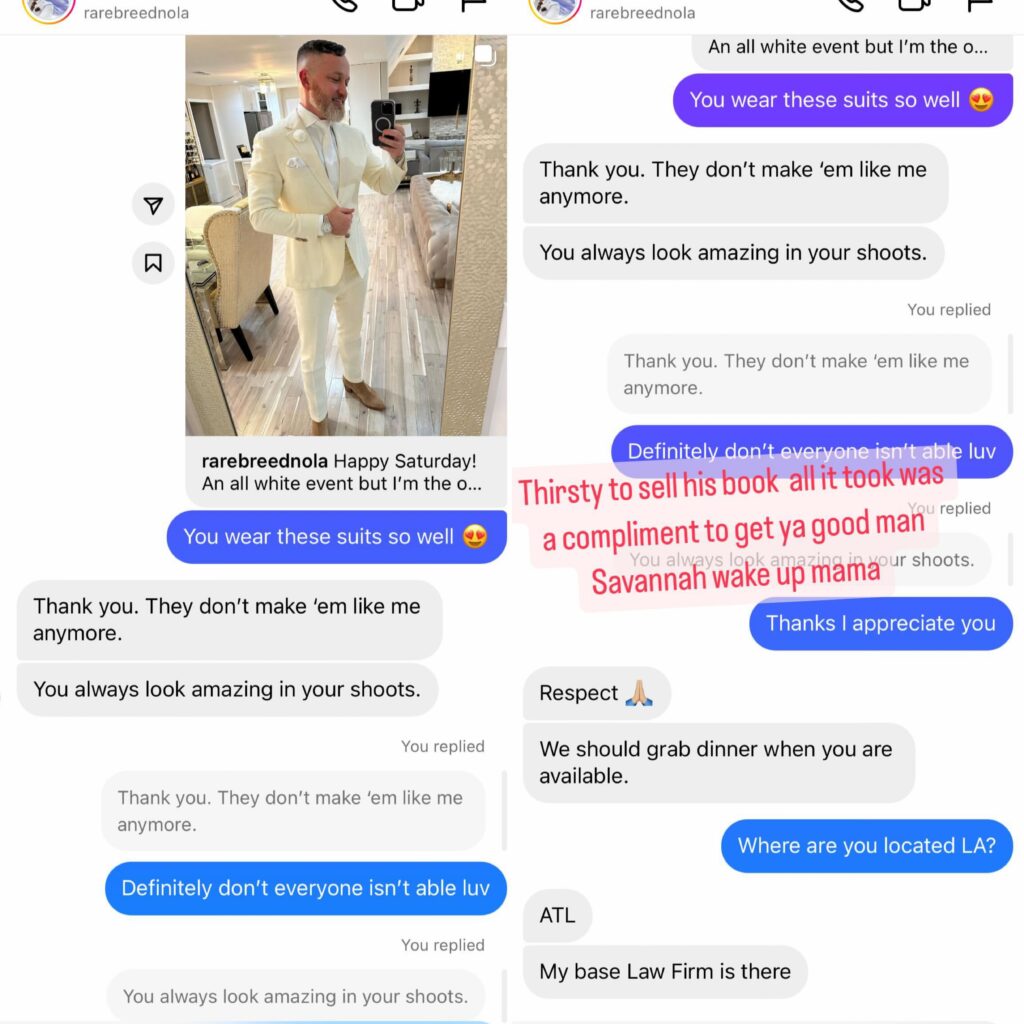Open the shared white suit mirror photo
This screenshot has width=1024, height=1024.
pyautogui.click(x=346, y=235)
